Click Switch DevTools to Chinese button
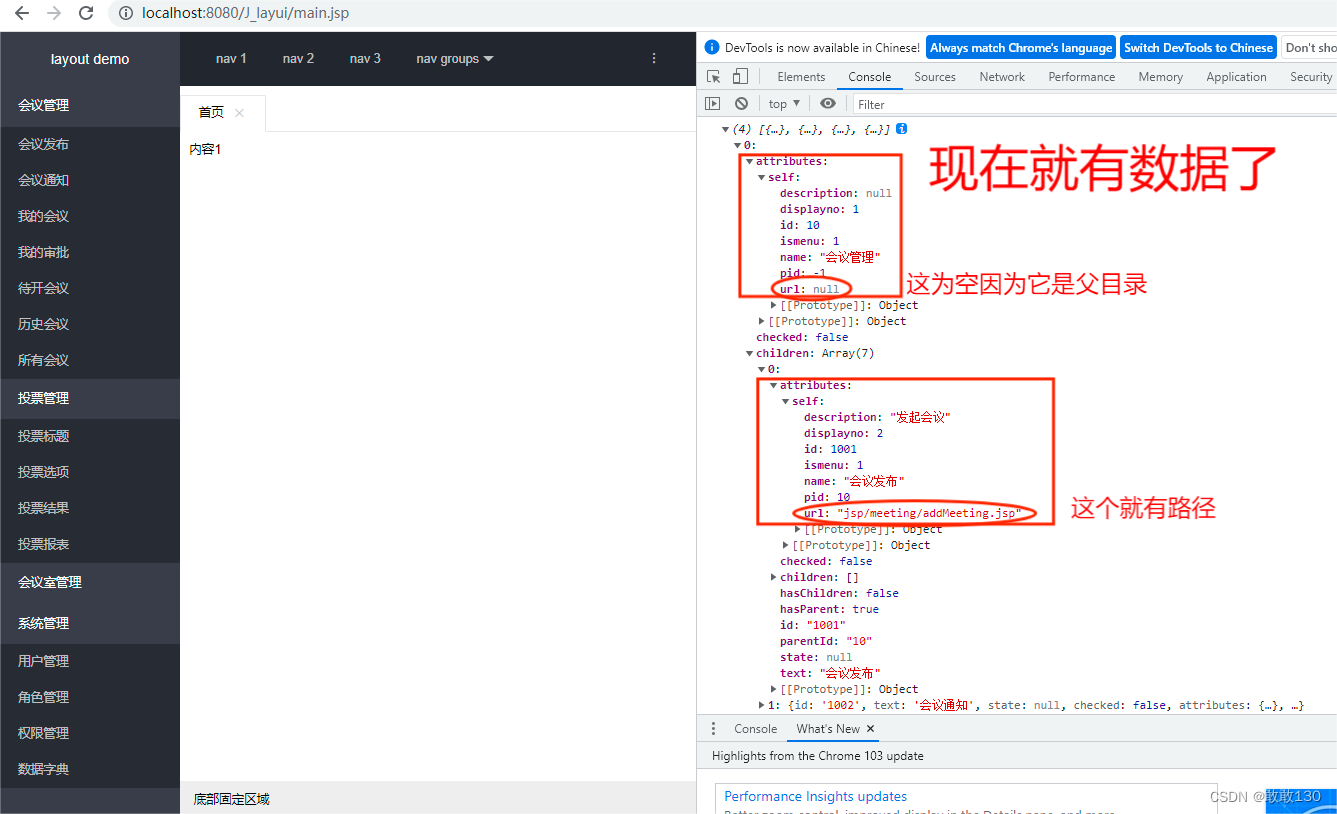This screenshot has width=1337, height=814. [1198, 47]
